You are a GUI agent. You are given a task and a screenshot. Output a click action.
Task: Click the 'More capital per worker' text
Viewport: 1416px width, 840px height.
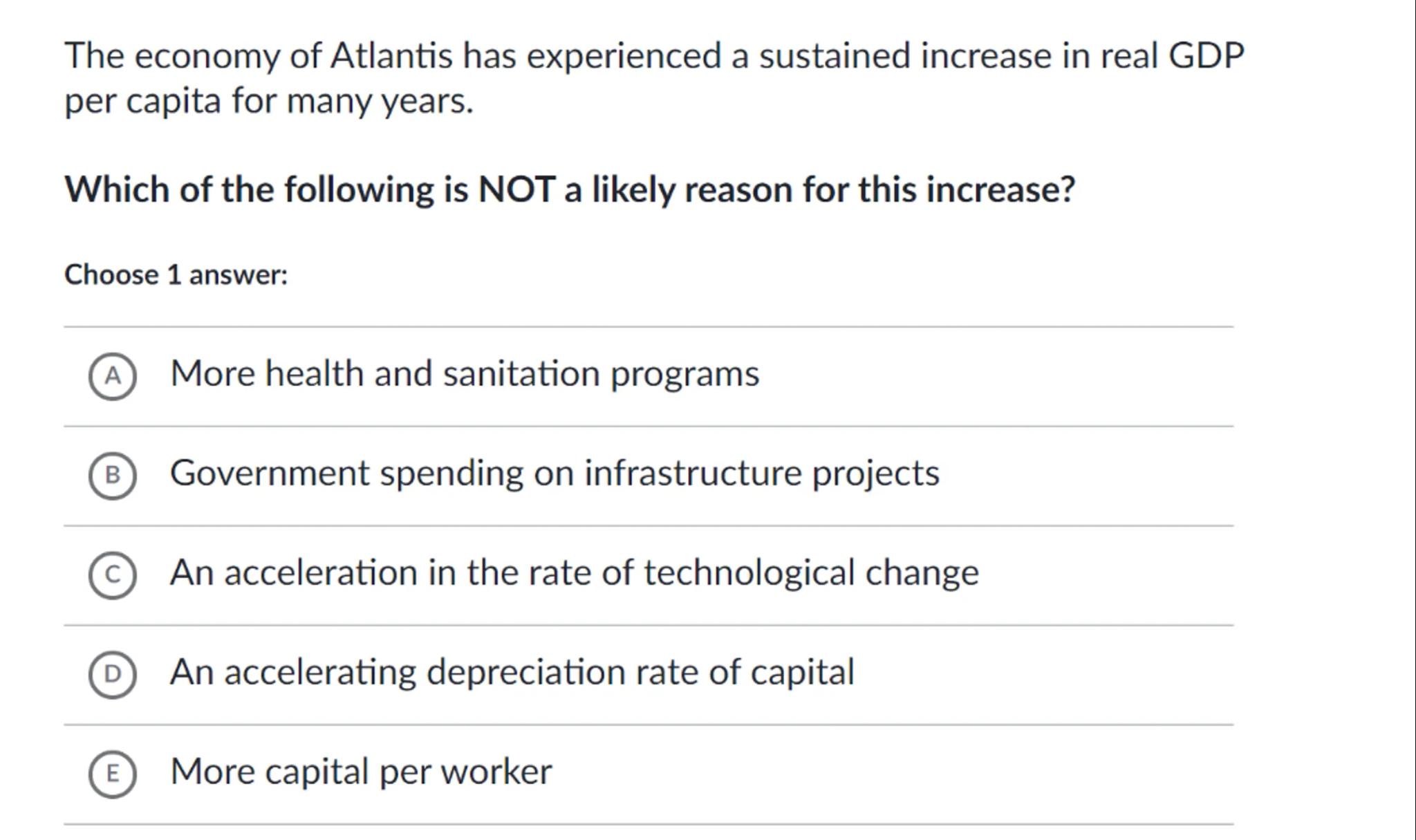click(361, 772)
